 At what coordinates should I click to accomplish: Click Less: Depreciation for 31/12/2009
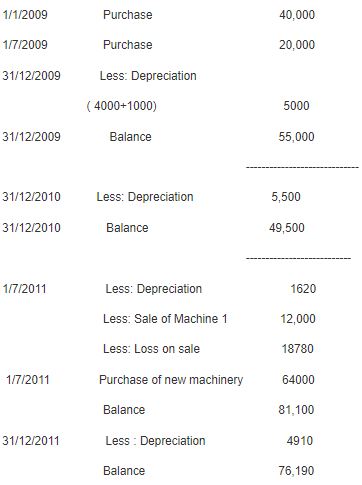click(148, 76)
